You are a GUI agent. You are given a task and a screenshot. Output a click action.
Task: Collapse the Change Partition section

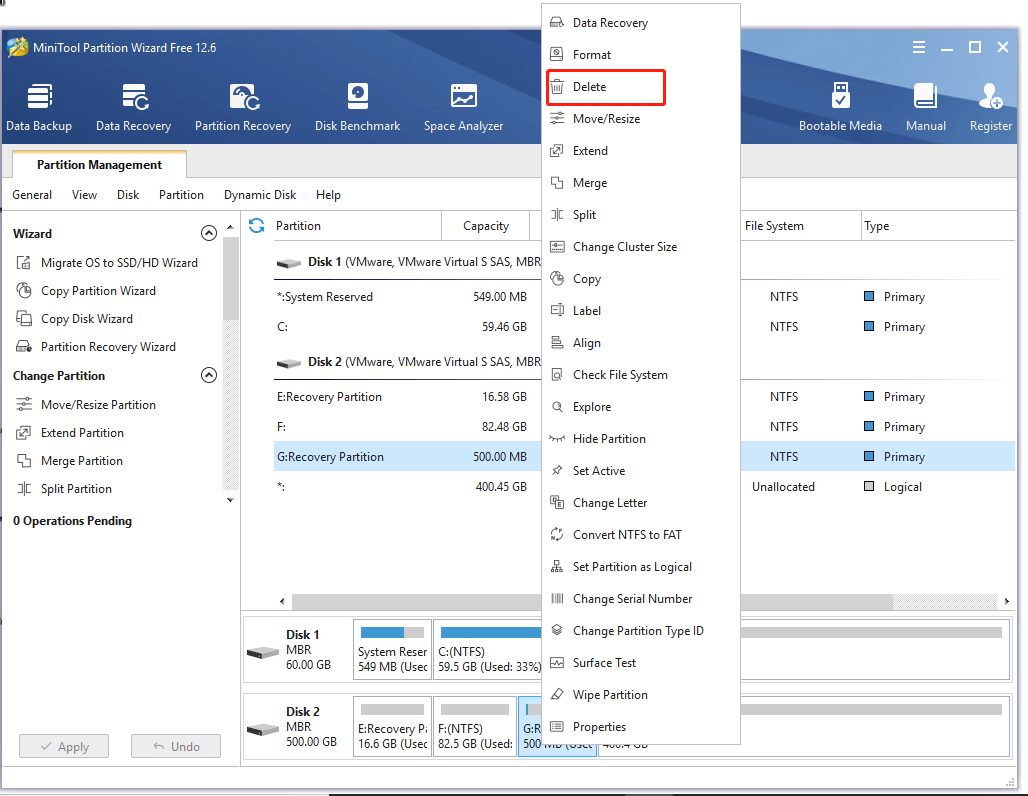(208, 375)
